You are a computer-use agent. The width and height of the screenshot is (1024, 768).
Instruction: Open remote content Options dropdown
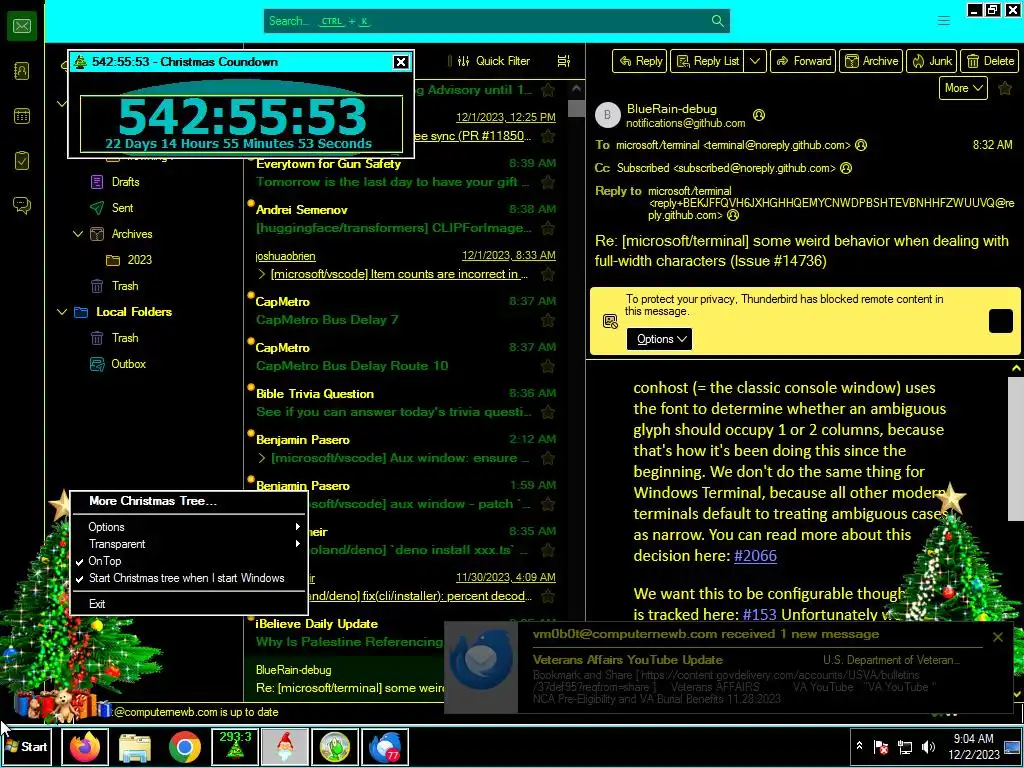pos(660,339)
